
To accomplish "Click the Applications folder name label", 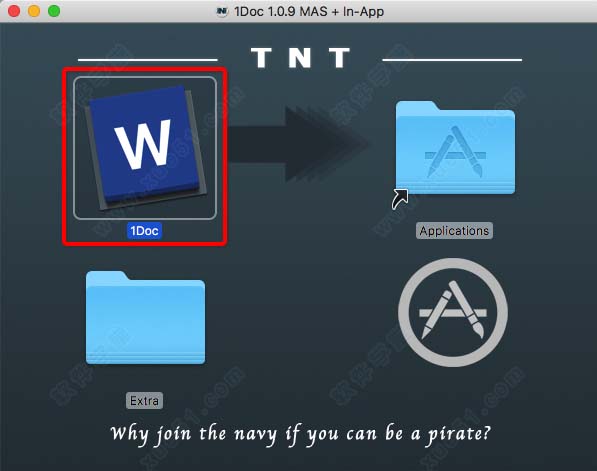I will pyautogui.click(x=454, y=231).
